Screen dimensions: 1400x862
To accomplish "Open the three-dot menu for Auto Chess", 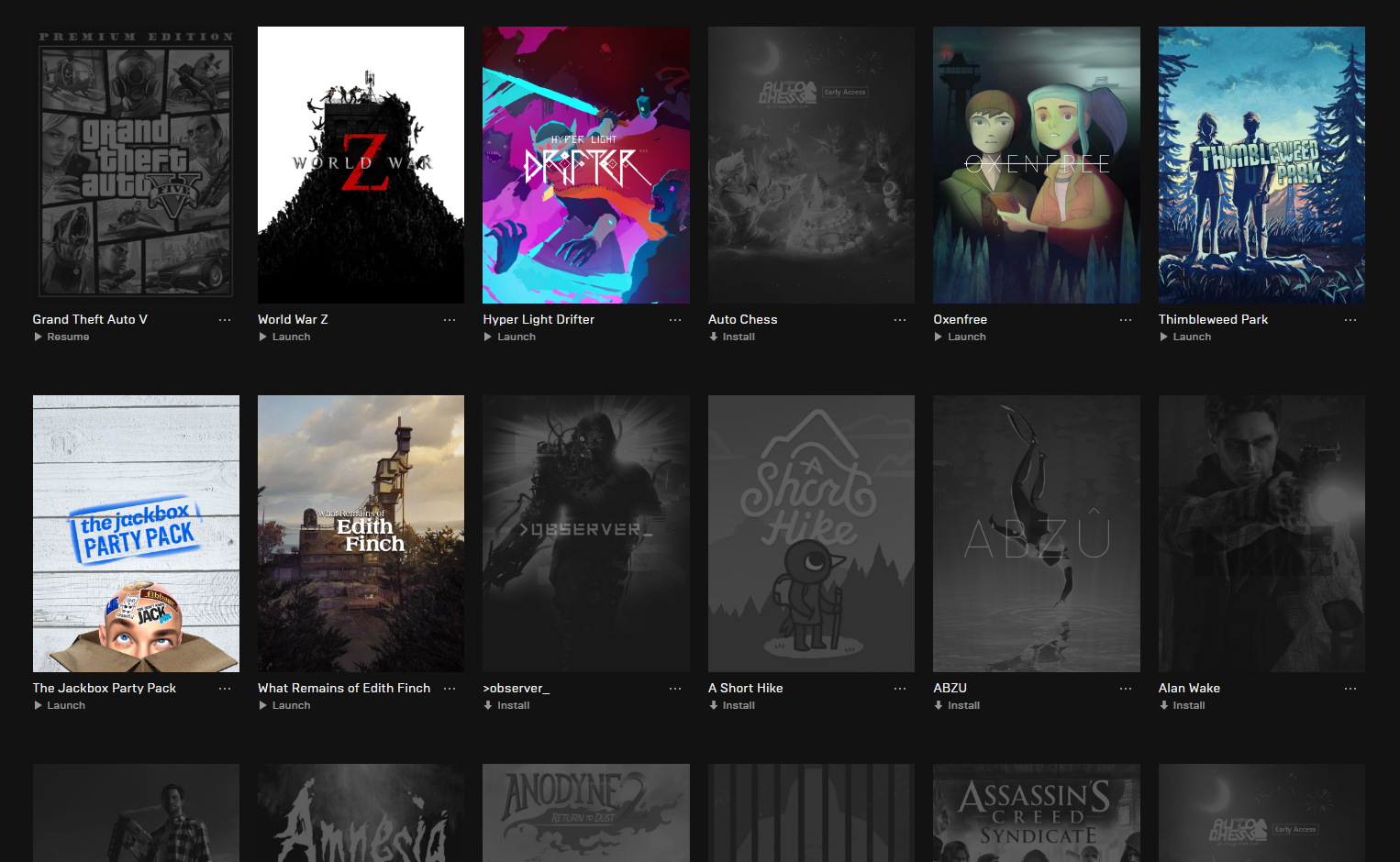I will 900,320.
